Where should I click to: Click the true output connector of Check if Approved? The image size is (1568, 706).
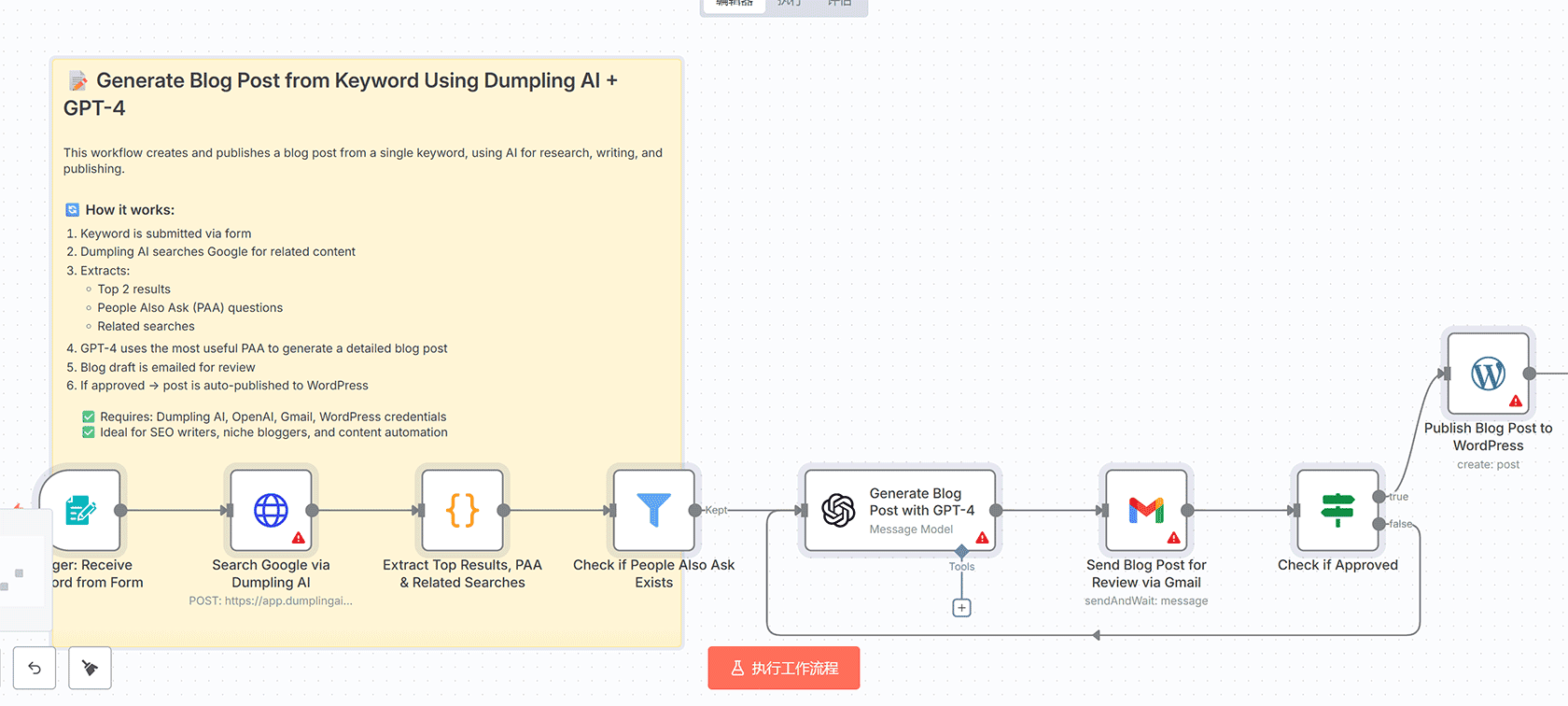pos(1379,497)
